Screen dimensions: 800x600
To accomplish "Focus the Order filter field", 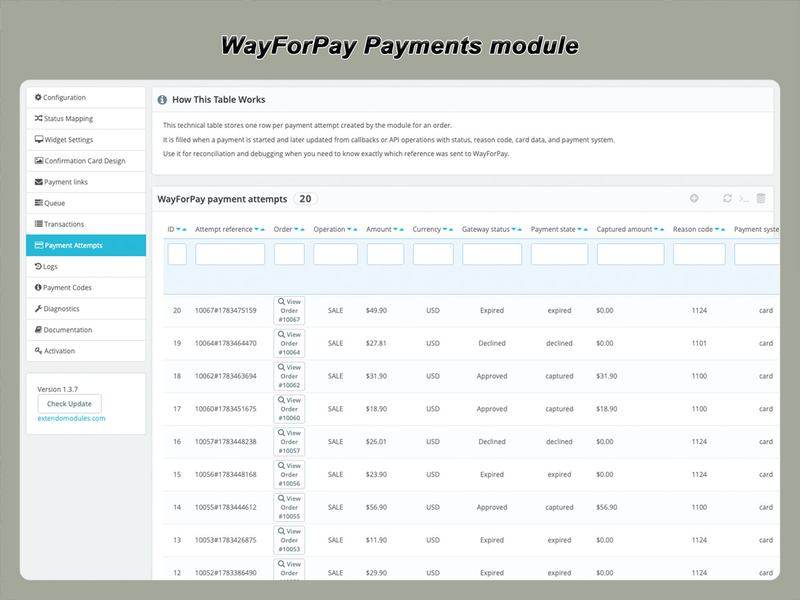I will point(289,254).
